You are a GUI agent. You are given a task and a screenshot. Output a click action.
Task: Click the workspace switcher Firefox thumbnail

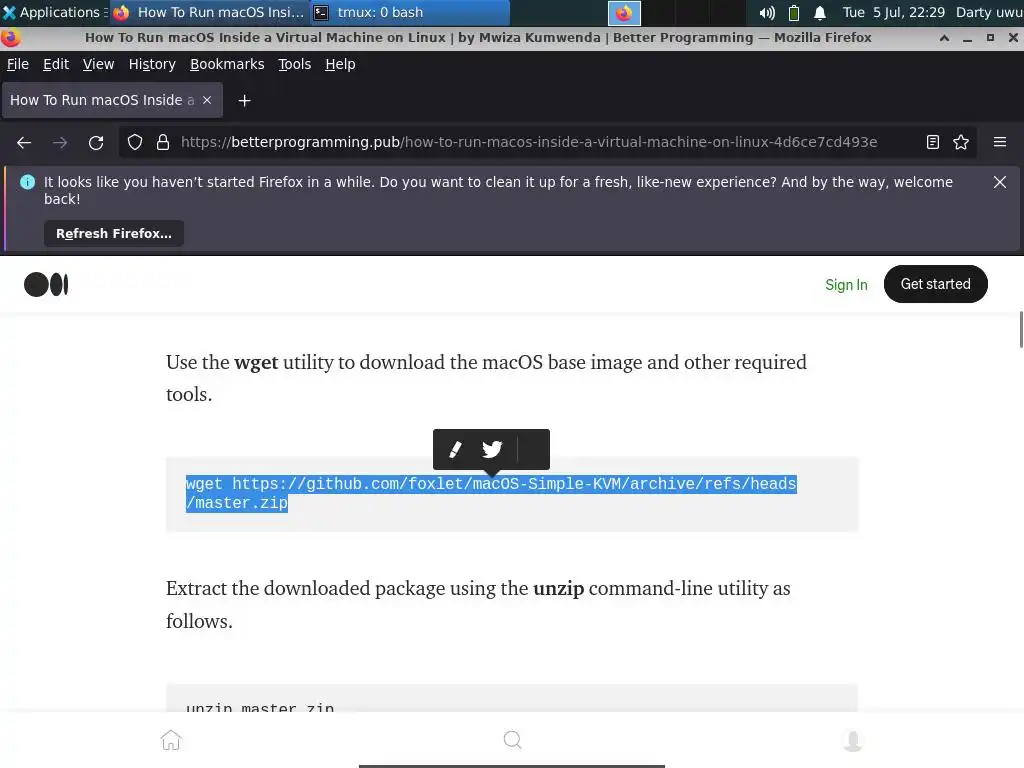pos(624,13)
